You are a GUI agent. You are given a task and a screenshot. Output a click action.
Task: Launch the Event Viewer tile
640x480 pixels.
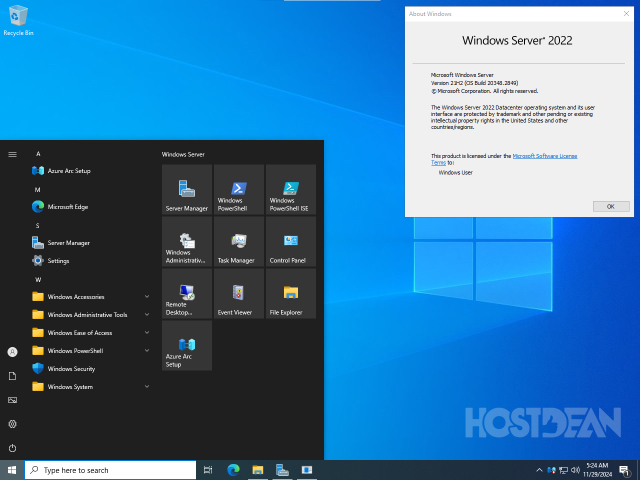pyautogui.click(x=239, y=293)
